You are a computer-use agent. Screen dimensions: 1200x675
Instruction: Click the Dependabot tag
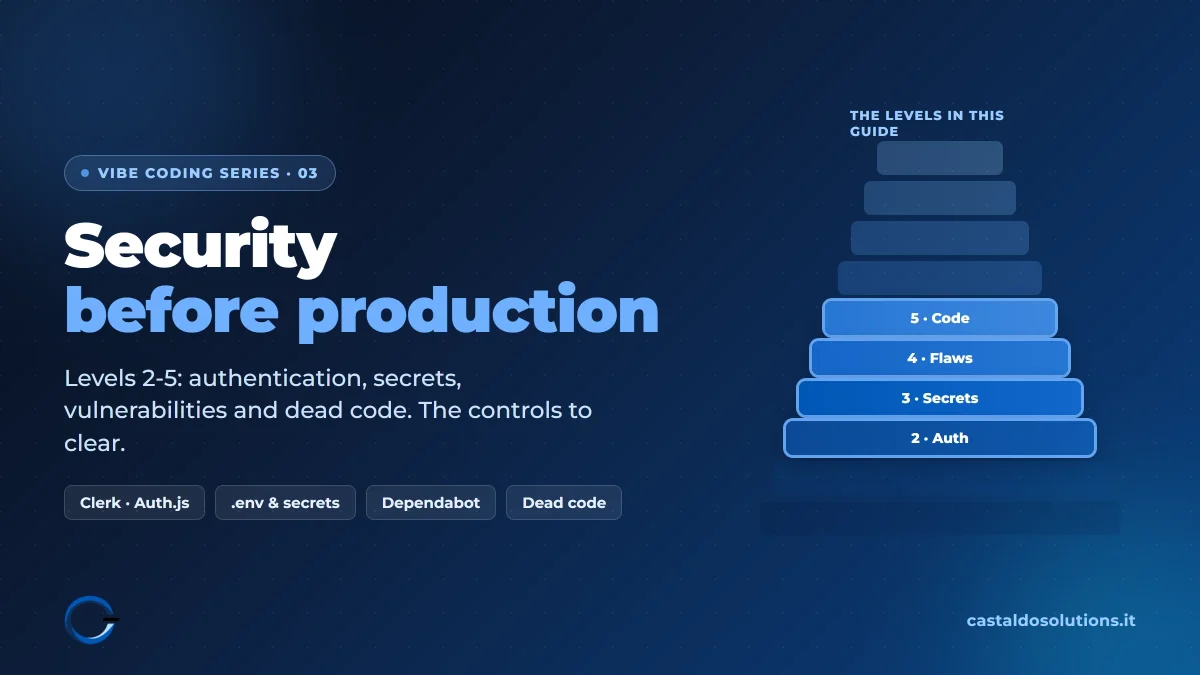pyautogui.click(x=431, y=503)
